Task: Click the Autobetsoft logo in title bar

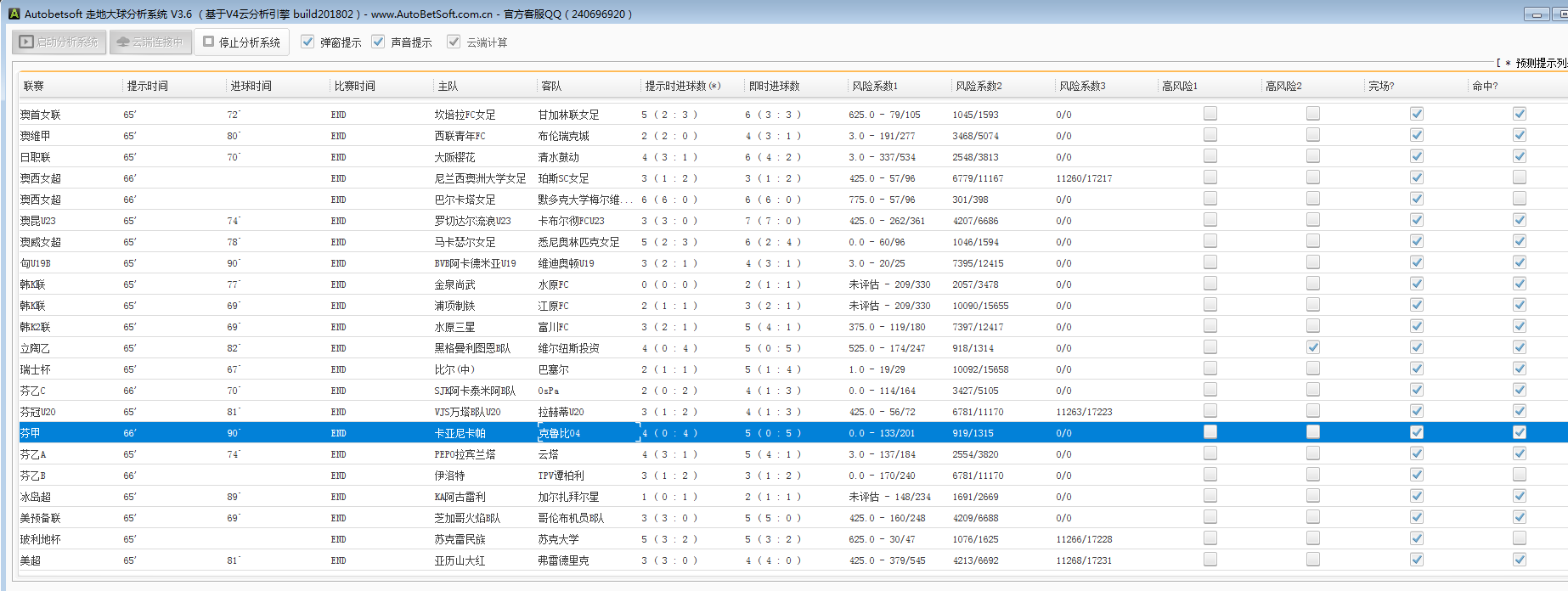Action: point(14,14)
